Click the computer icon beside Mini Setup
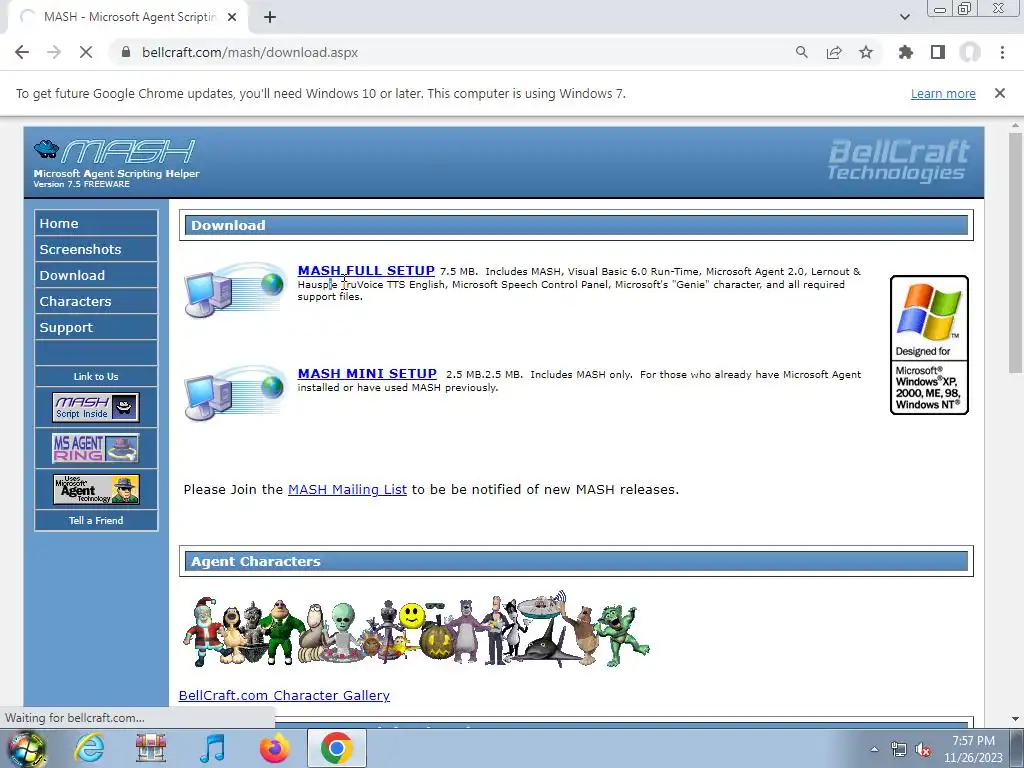Image resolution: width=1024 pixels, height=768 pixels. (235, 393)
